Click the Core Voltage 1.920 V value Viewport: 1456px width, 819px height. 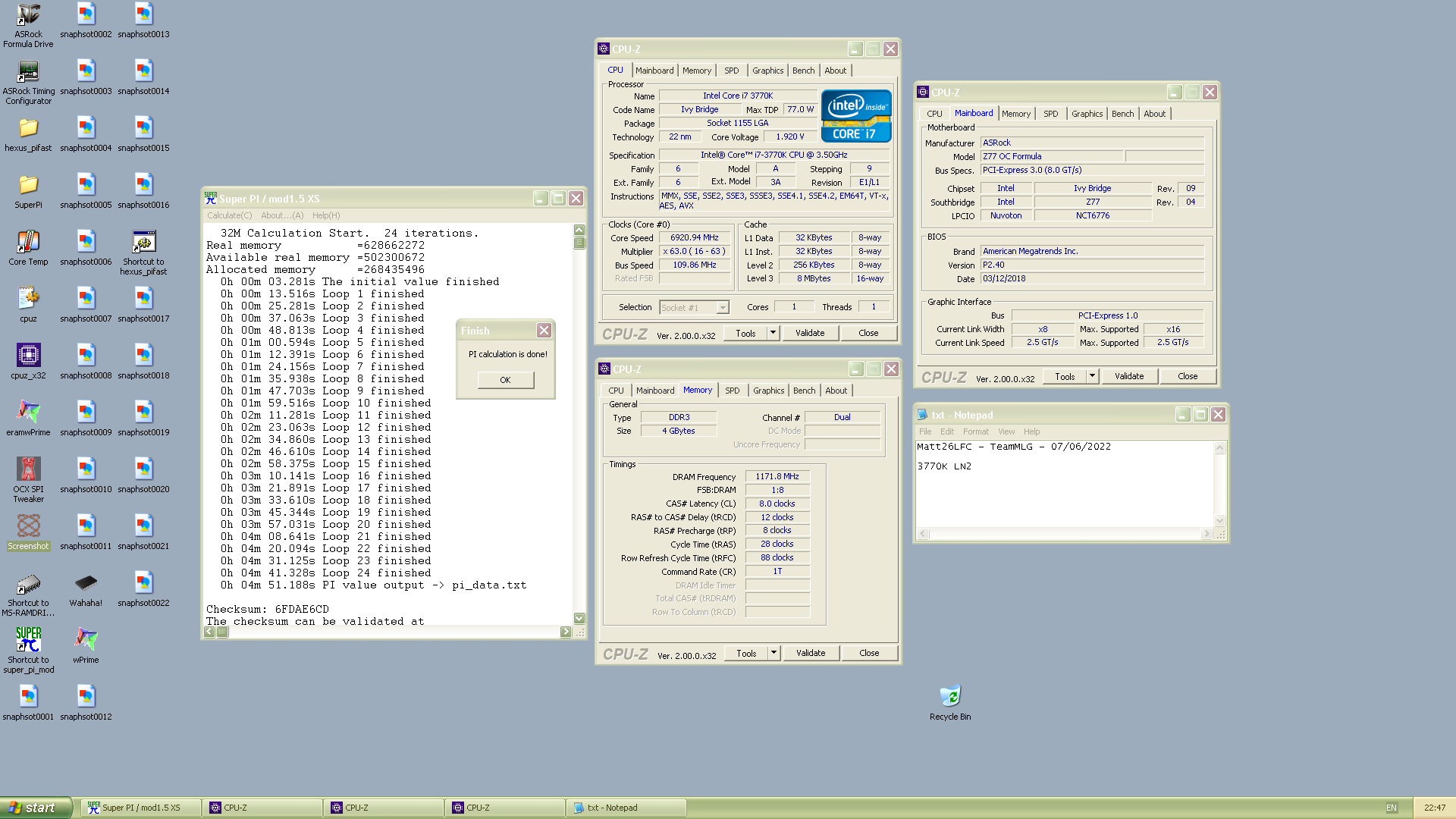coord(789,136)
